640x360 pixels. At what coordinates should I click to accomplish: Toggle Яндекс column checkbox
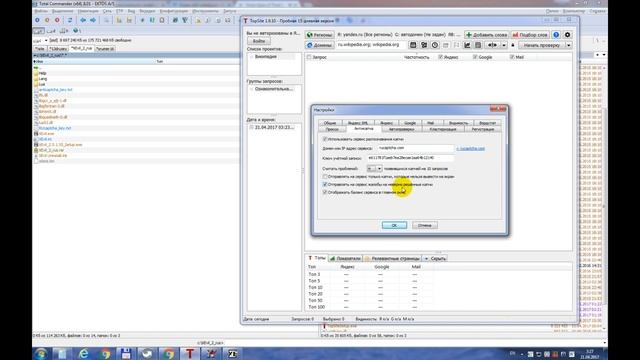[x=440, y=57]
